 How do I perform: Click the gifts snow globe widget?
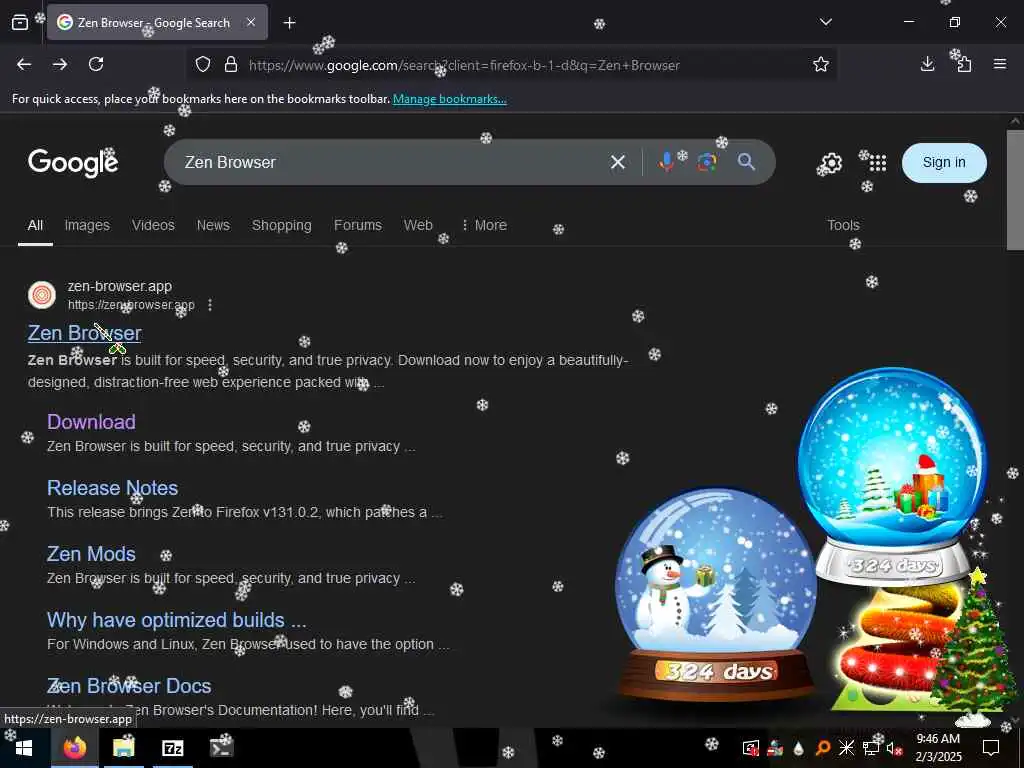pos(893,477)
